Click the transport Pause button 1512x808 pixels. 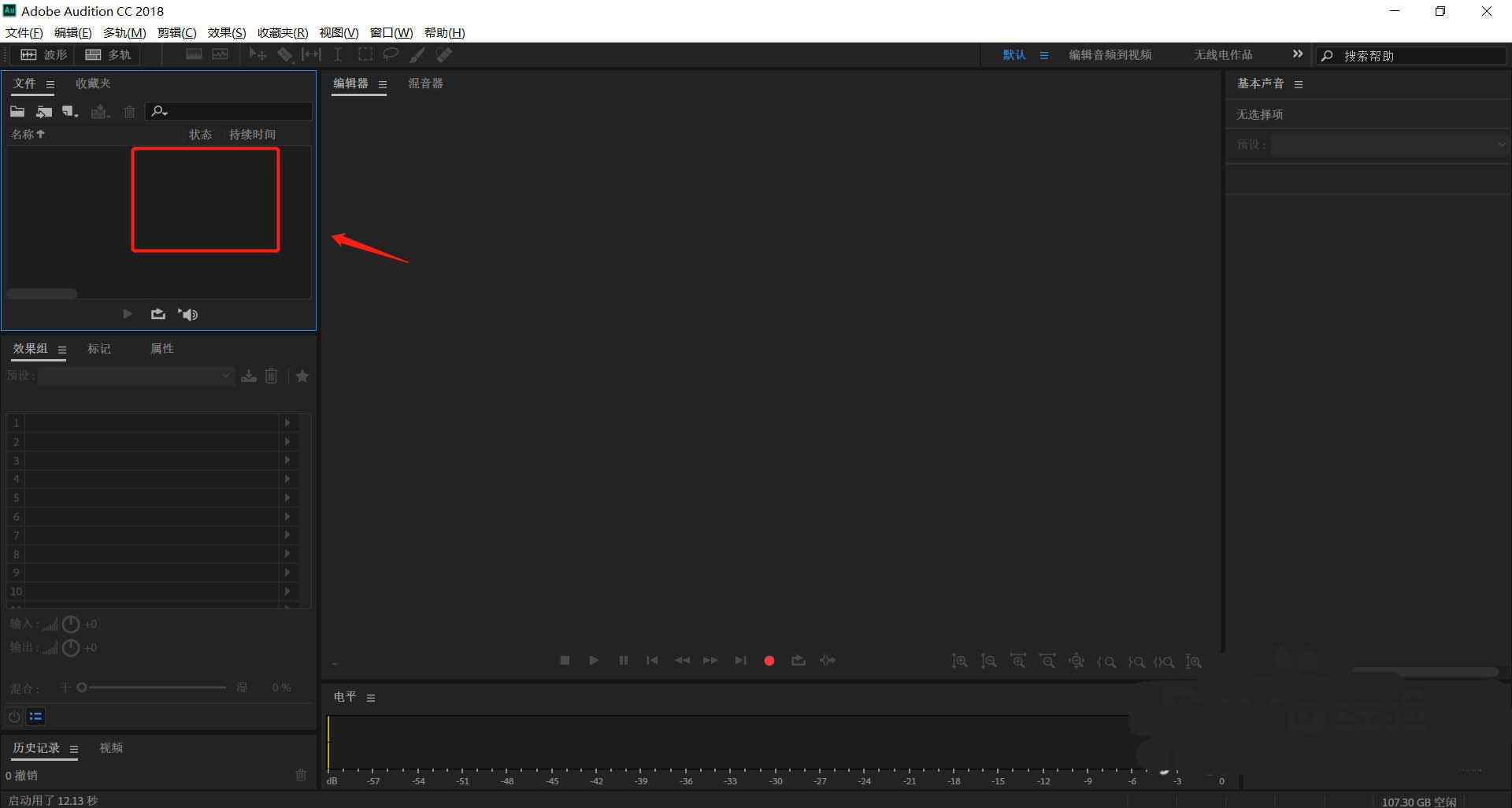coord(624,661)
